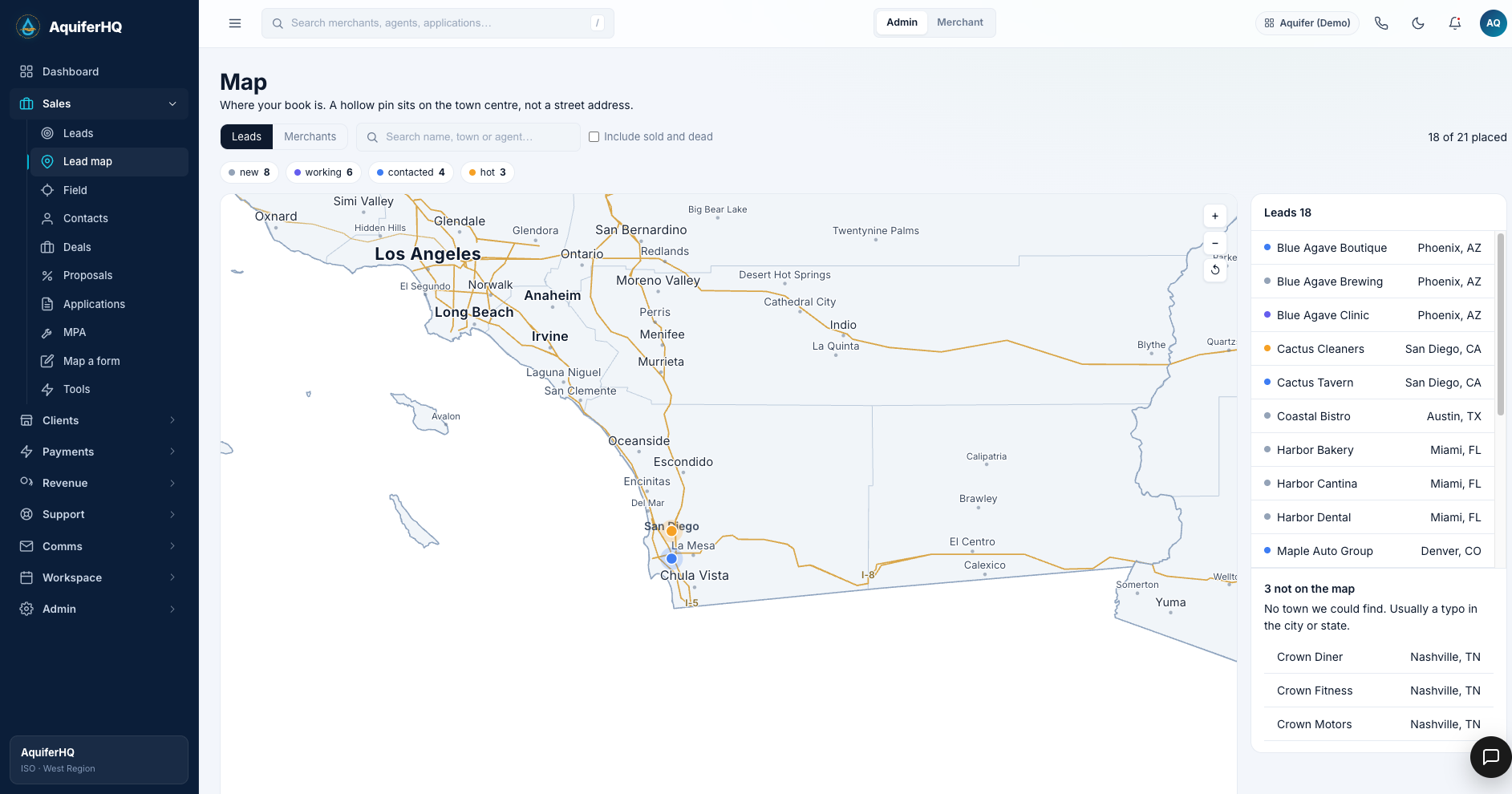Open Contacts in sidebar menu

click(108, 218)
